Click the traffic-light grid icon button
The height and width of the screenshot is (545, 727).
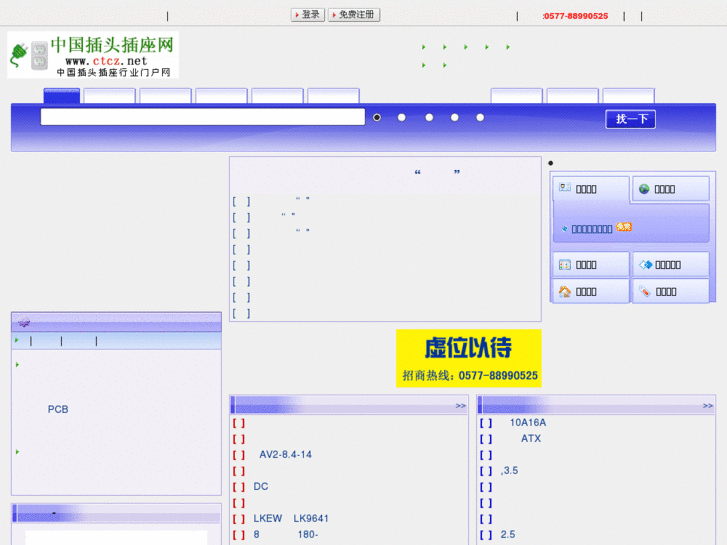pos(565,265)
